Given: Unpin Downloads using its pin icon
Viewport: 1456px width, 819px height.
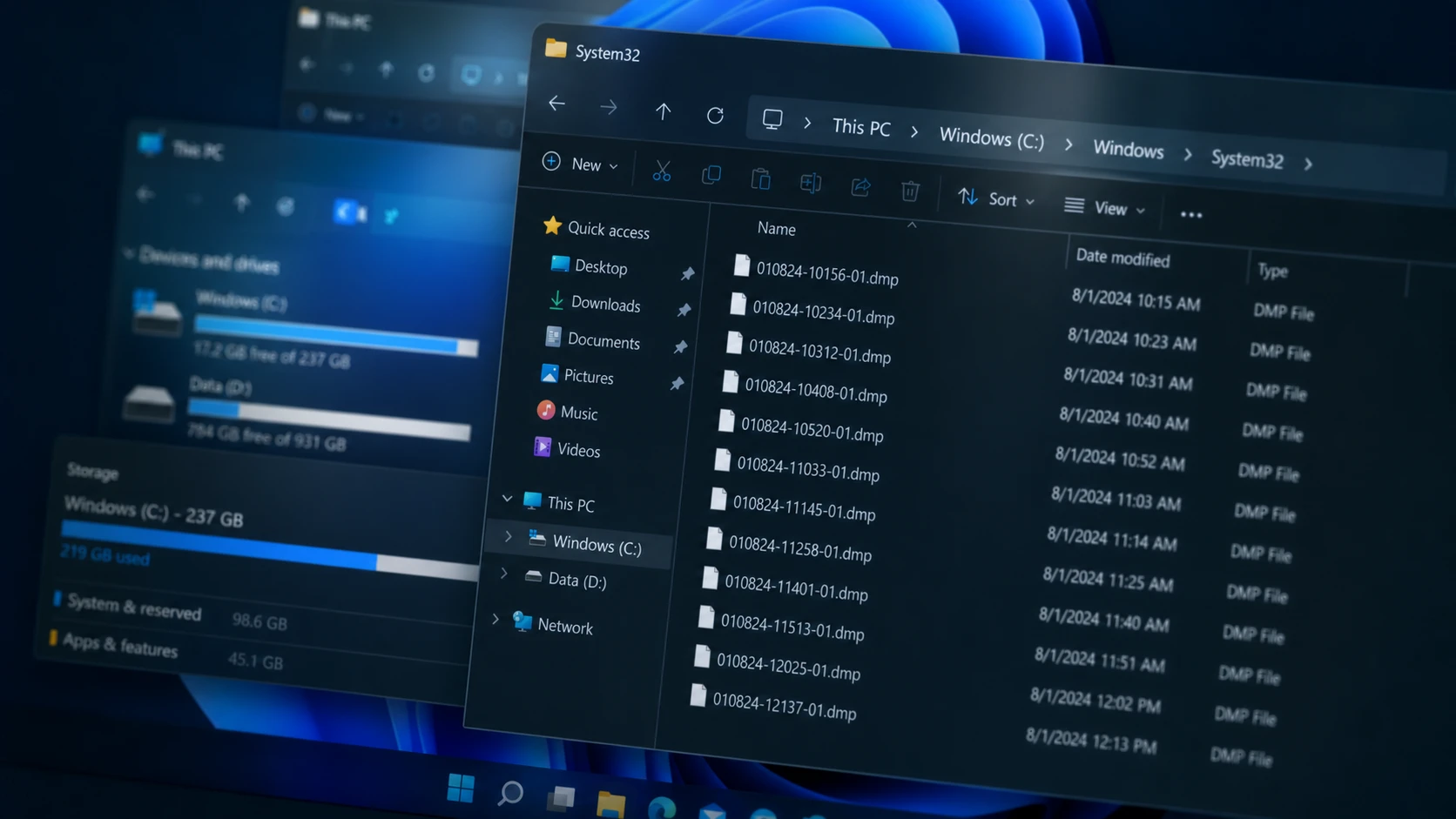Looking at the screenshot, I should click(x=684, y=310).
